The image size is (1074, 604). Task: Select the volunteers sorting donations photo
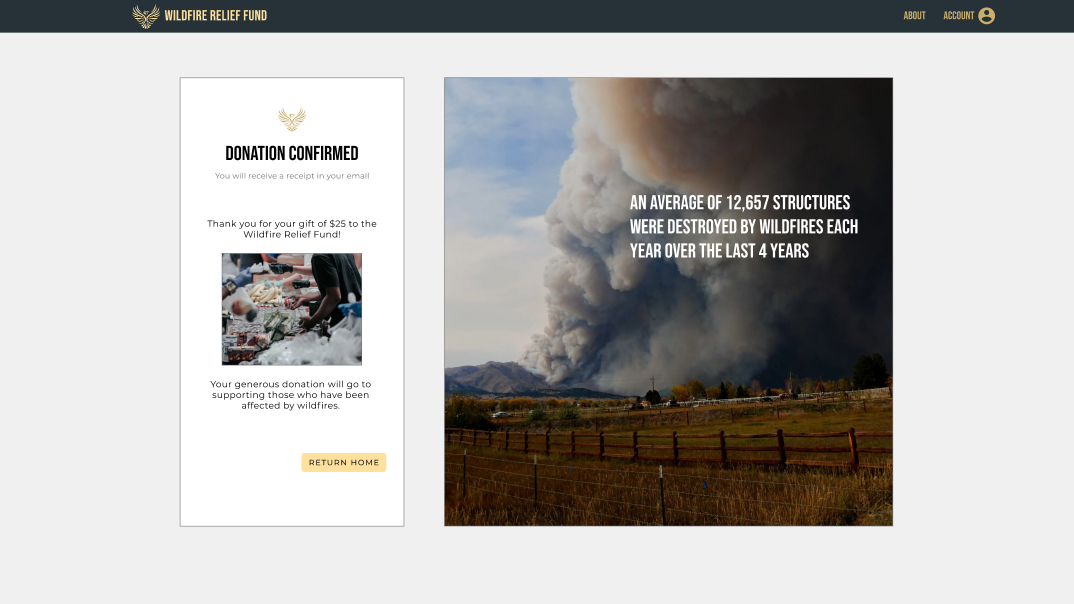tap(292, 309)
